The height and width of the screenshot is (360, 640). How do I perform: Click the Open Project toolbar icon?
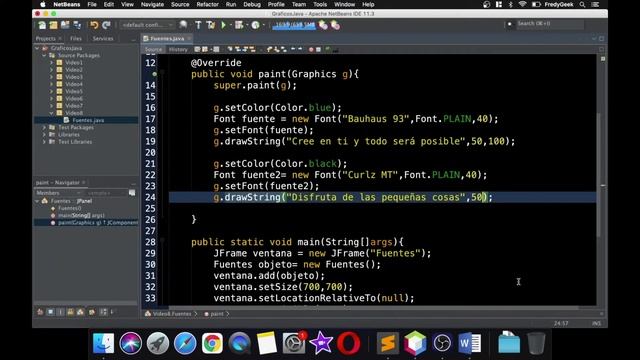point(65,25)
